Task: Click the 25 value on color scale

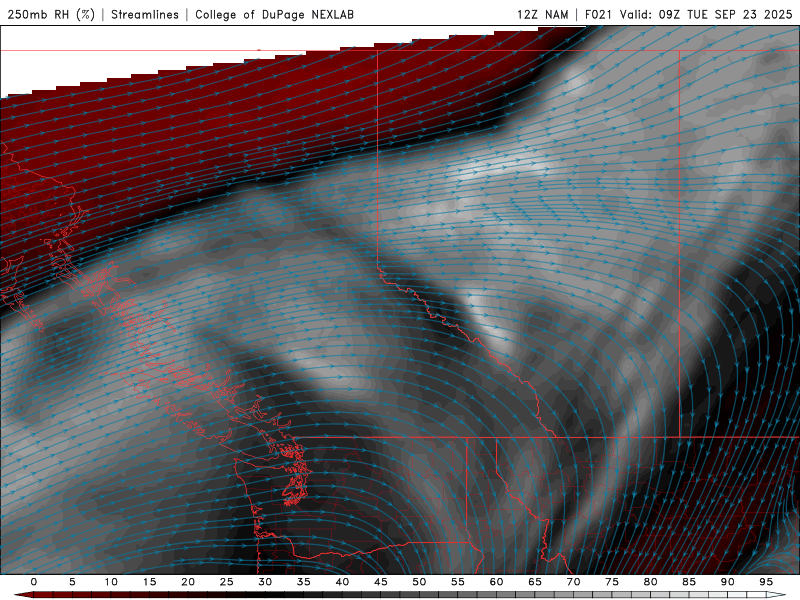Action: pos(227,582)
